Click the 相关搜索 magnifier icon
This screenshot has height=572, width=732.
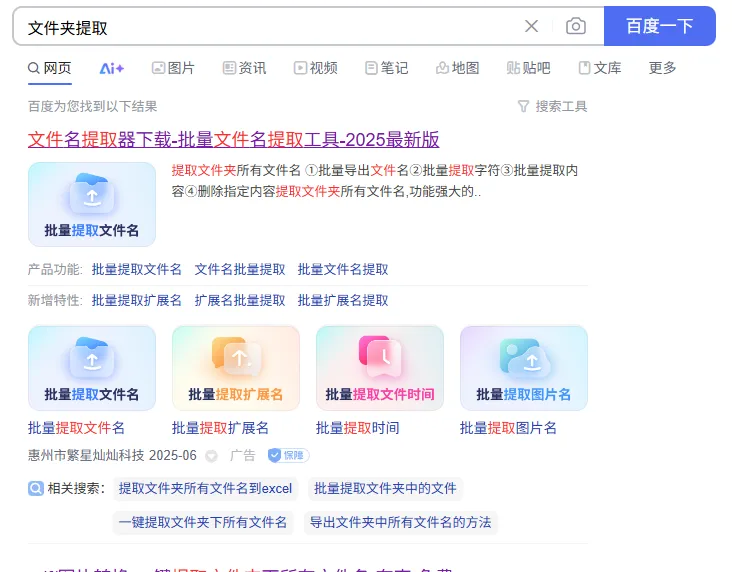(35, 488)
